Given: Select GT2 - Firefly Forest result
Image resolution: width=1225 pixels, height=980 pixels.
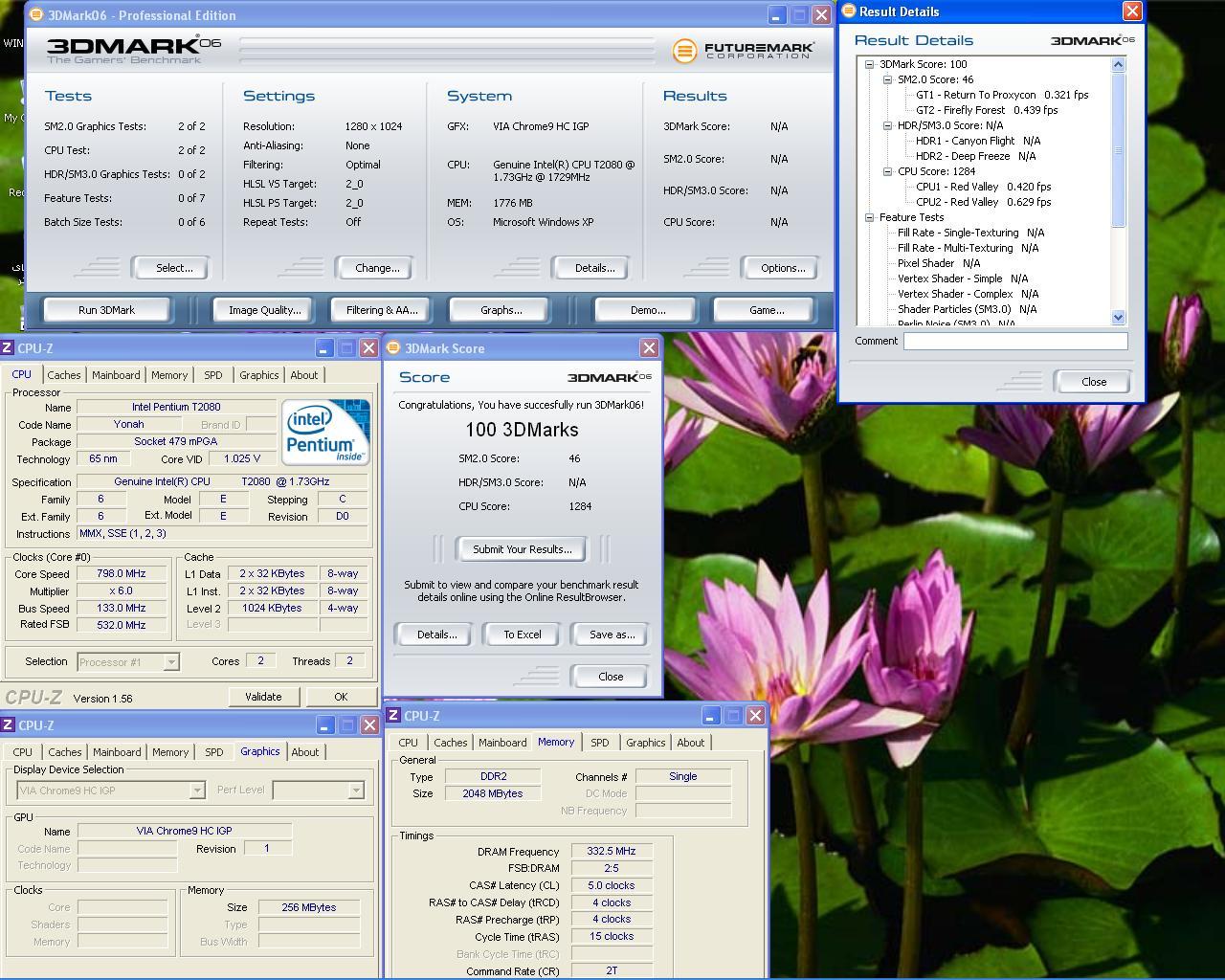Looking at the screenshot, I should pos(987,110).
